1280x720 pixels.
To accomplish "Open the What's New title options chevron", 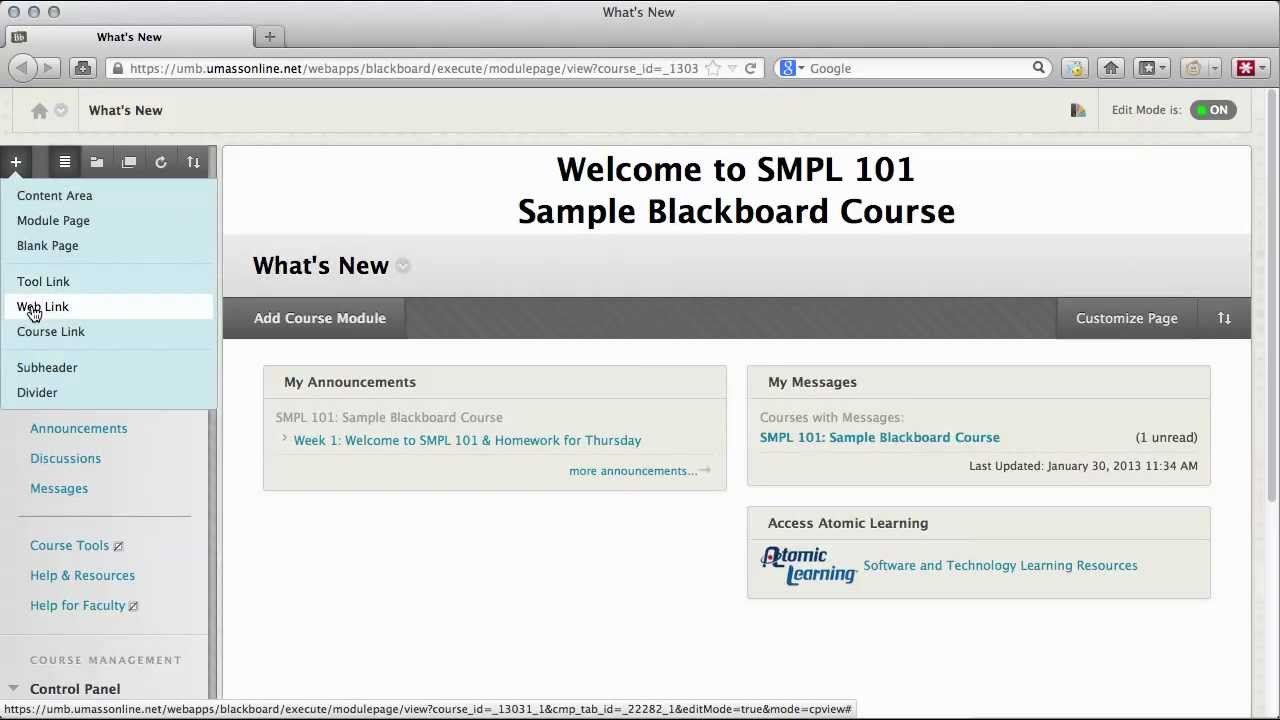I will point(402,266).
